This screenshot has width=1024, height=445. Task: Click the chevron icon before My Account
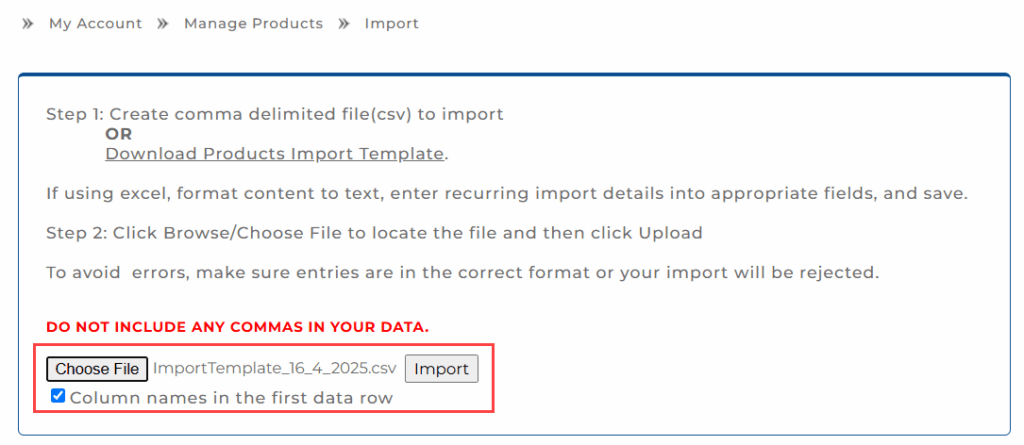[28, 23]
